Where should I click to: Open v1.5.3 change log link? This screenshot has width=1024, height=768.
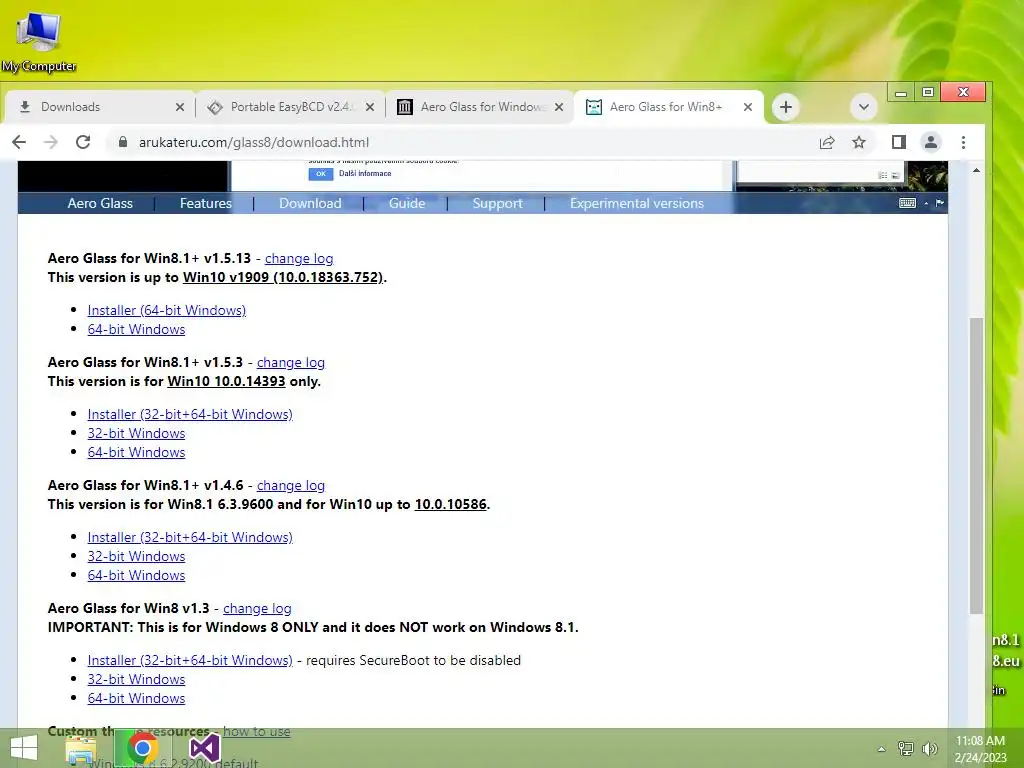pos(291,362)
